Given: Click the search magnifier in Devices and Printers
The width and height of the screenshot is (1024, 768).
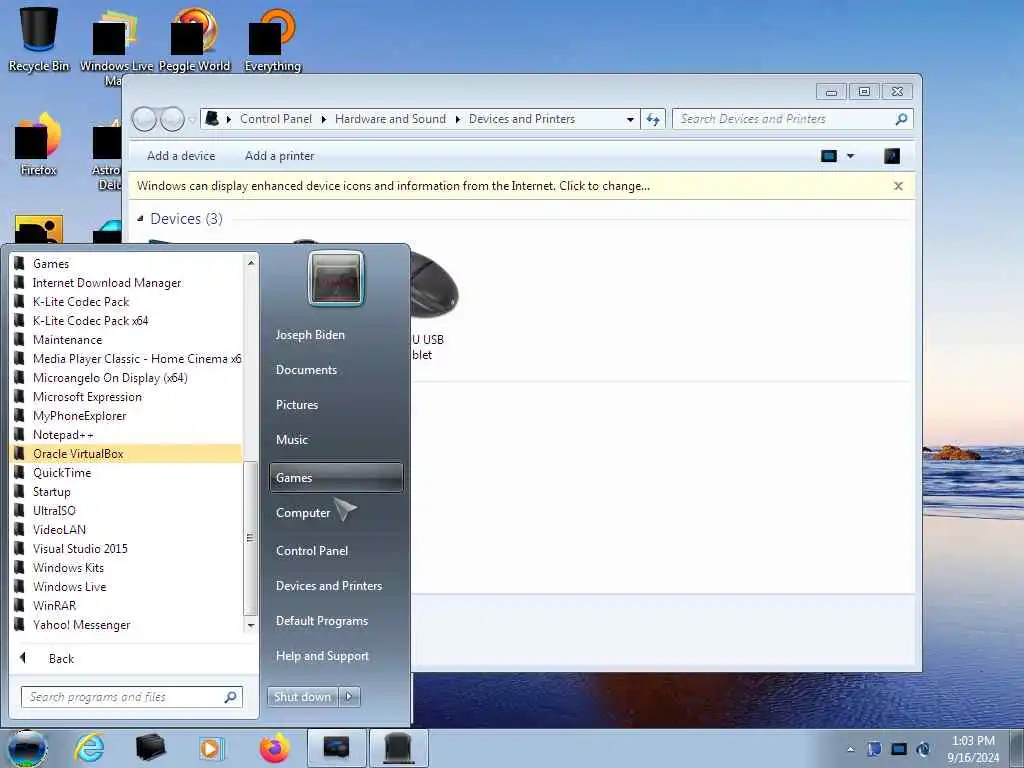Looking at the screenshot, I should (901, 119).
